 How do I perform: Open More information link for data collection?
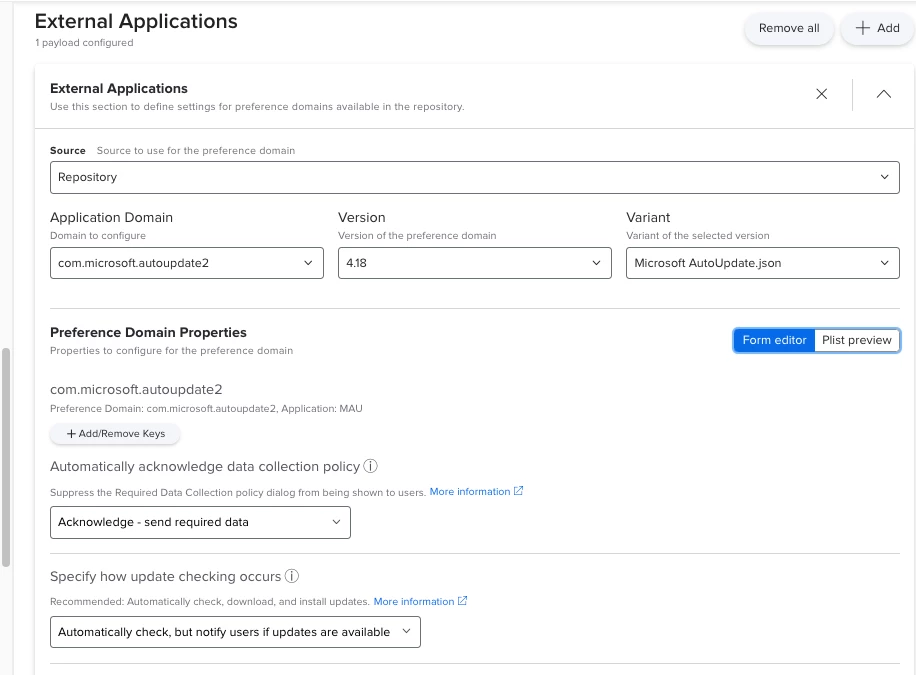click(x=470, y=491)
